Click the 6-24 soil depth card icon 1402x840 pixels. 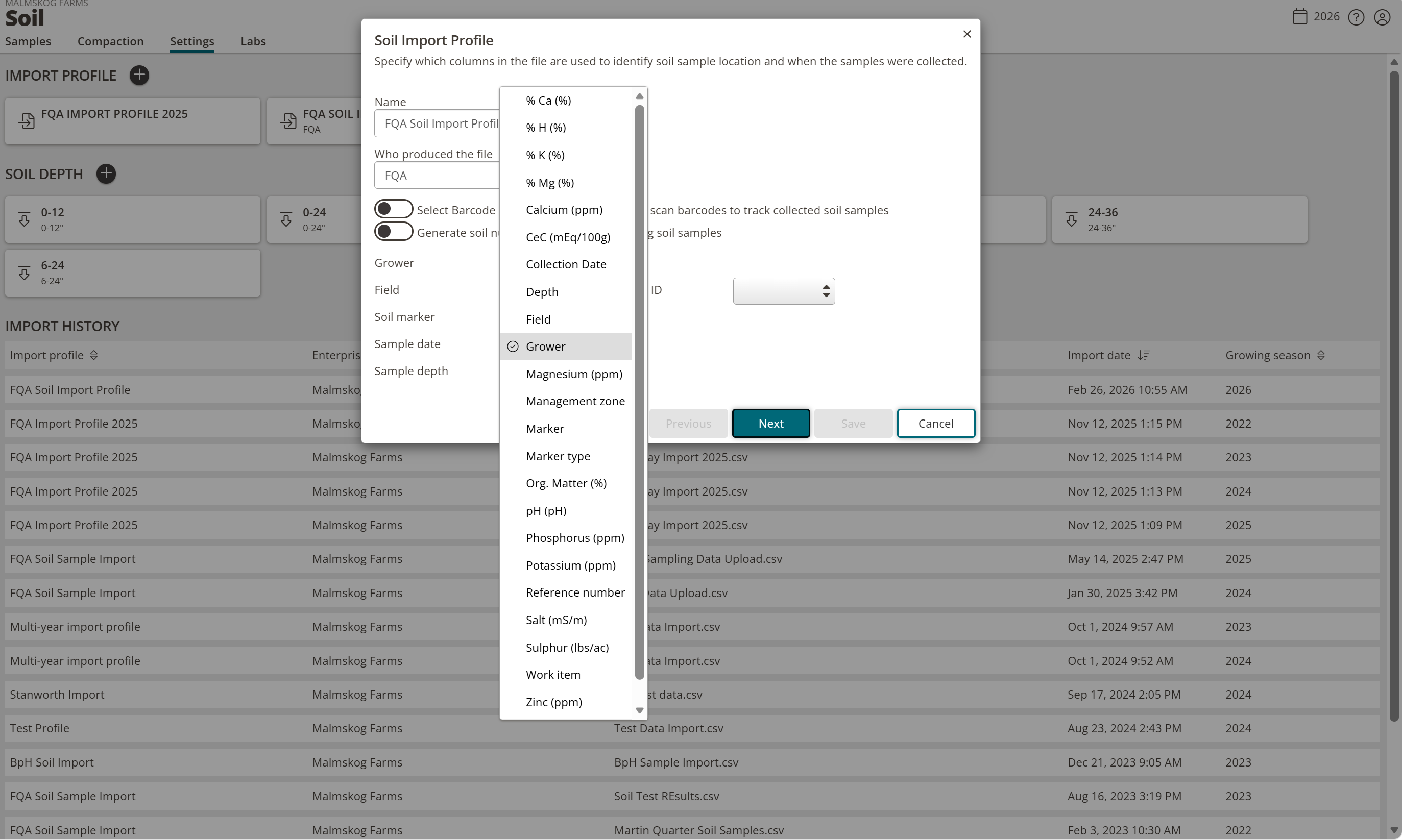tap(25, 273)
